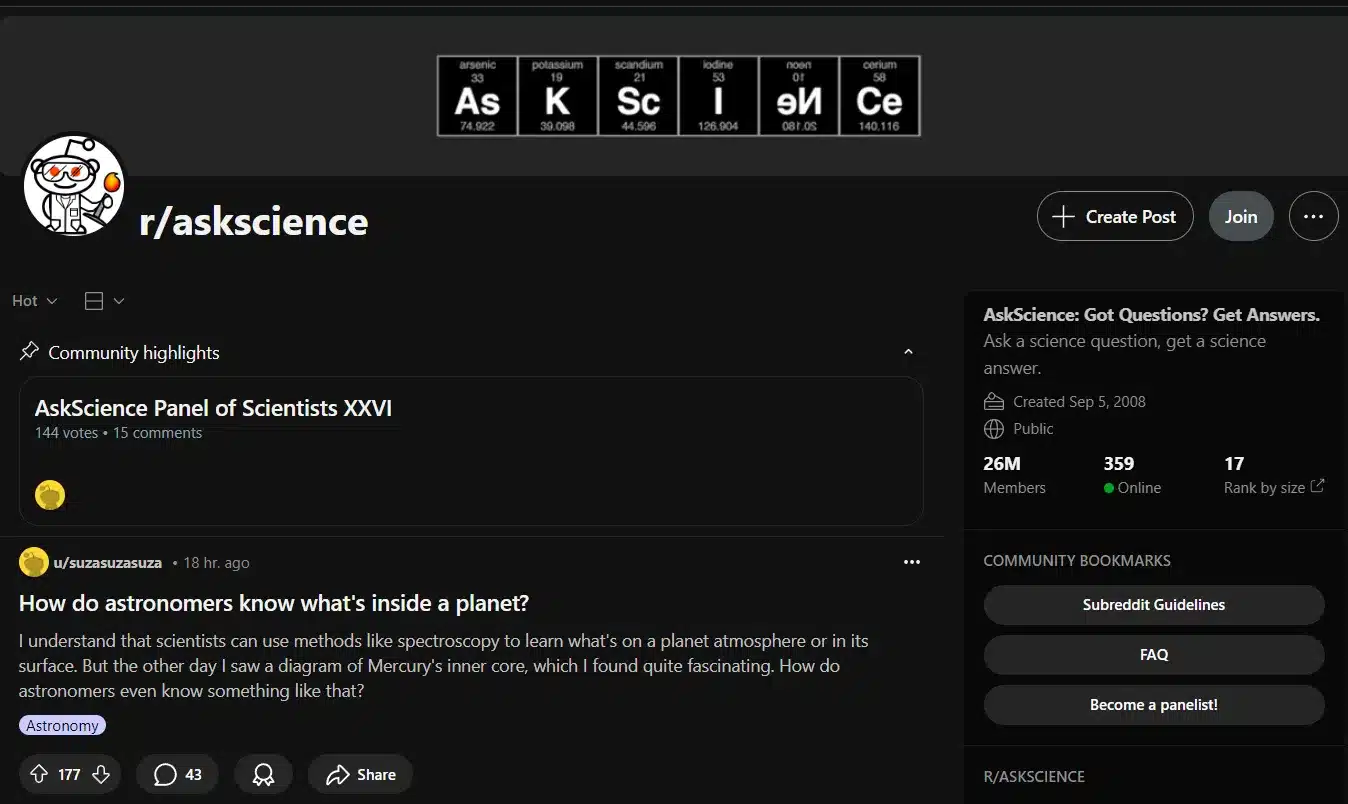This screenshot has width=1348, height=804.
Task: Click the '144 votes • 15 comments' text
Action: [x=118, y=433]
